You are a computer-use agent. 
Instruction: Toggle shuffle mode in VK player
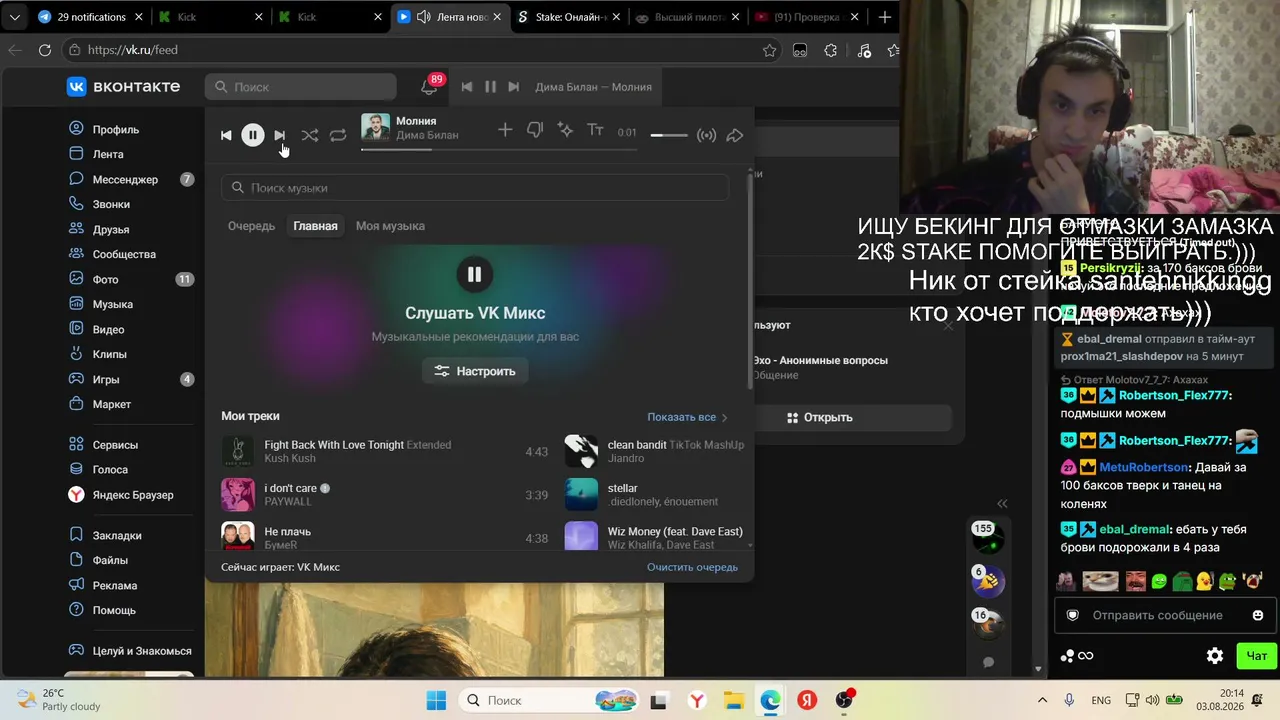[x=310, y=135]
